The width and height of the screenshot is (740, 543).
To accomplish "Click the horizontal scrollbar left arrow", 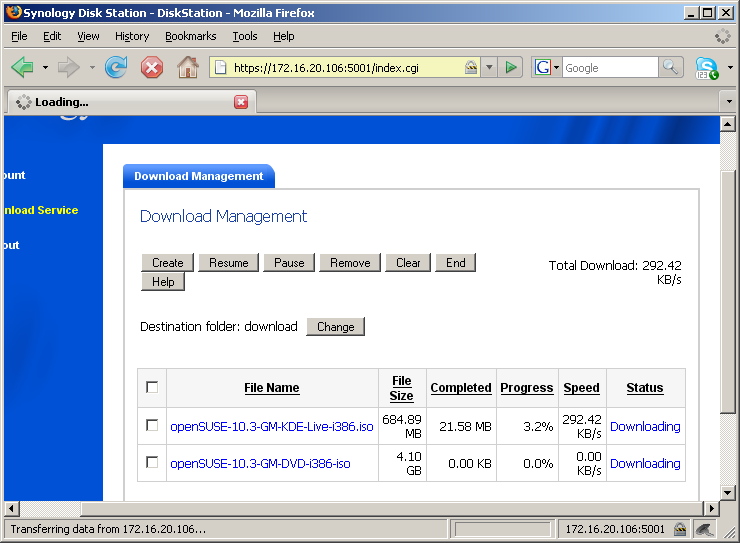I will tap(11, 509).
